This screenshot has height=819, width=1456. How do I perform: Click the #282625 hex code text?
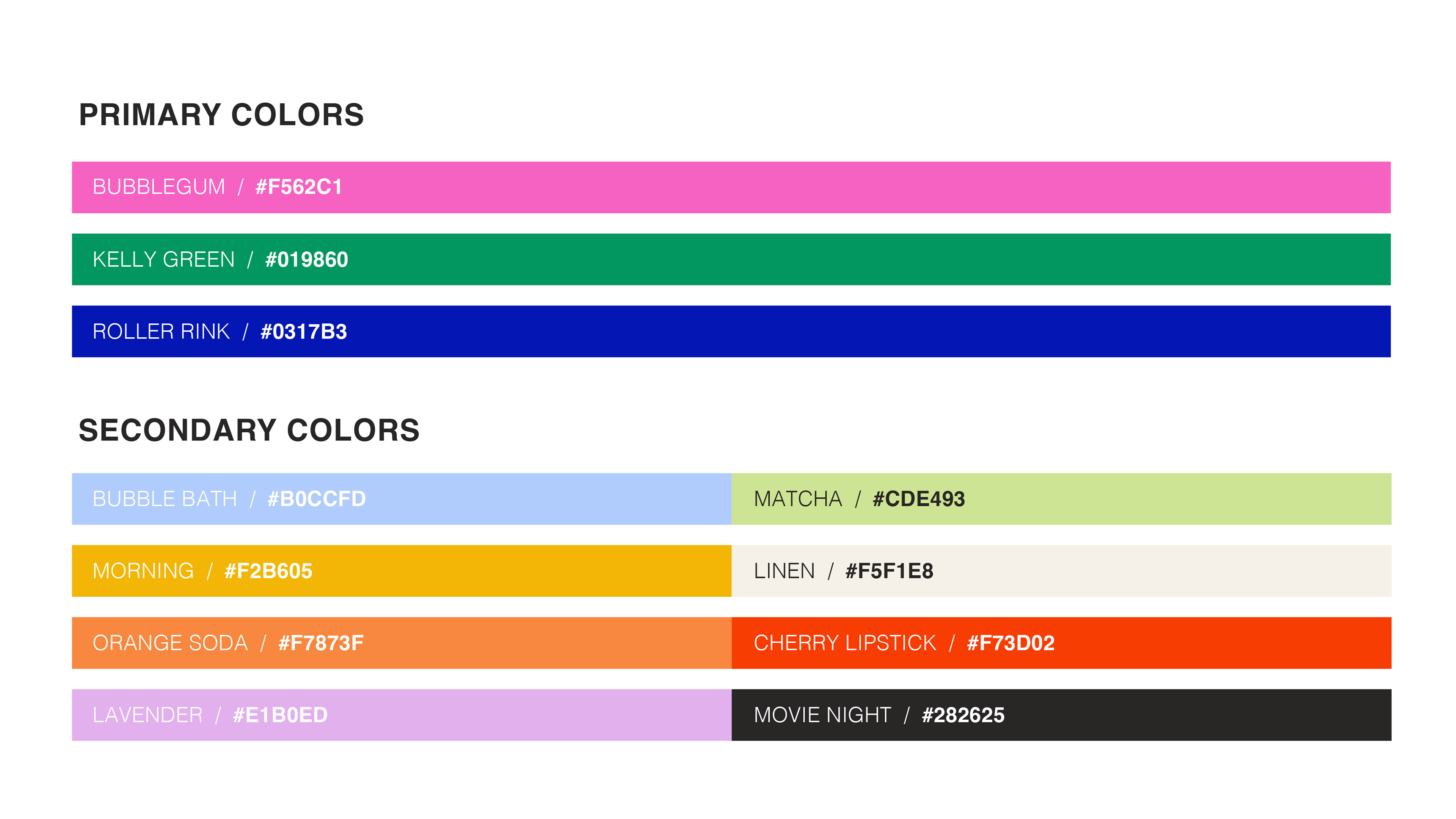pyautogui.click(x=963, y=715)
